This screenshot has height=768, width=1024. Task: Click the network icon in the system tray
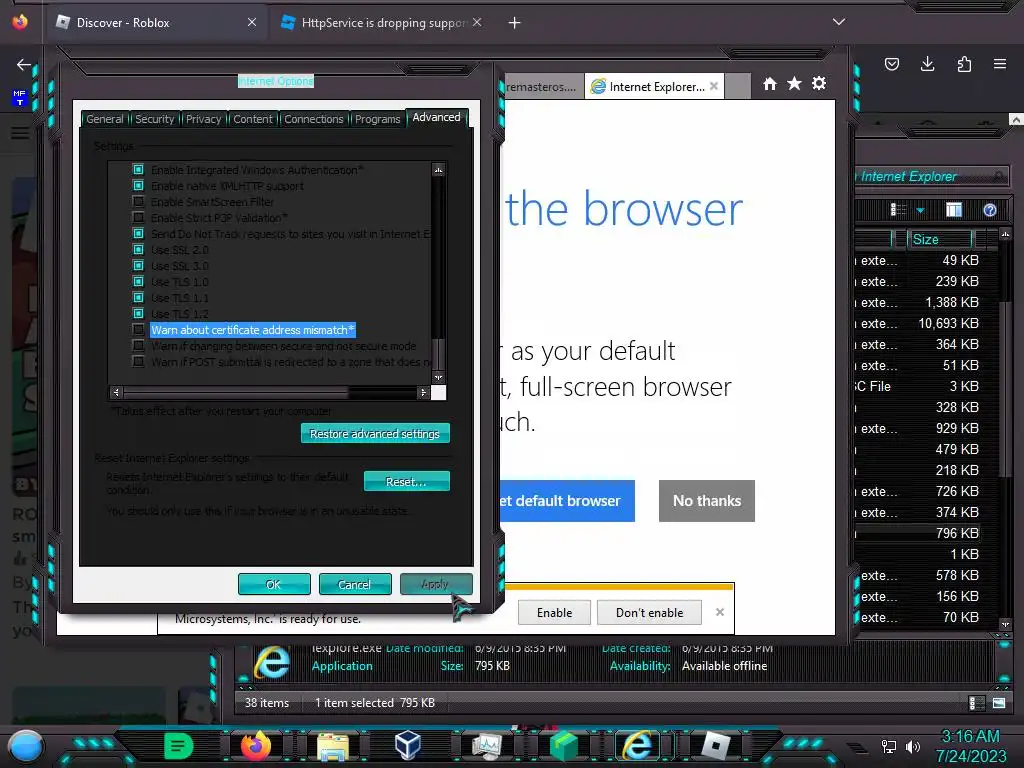[x=889, y=746]
